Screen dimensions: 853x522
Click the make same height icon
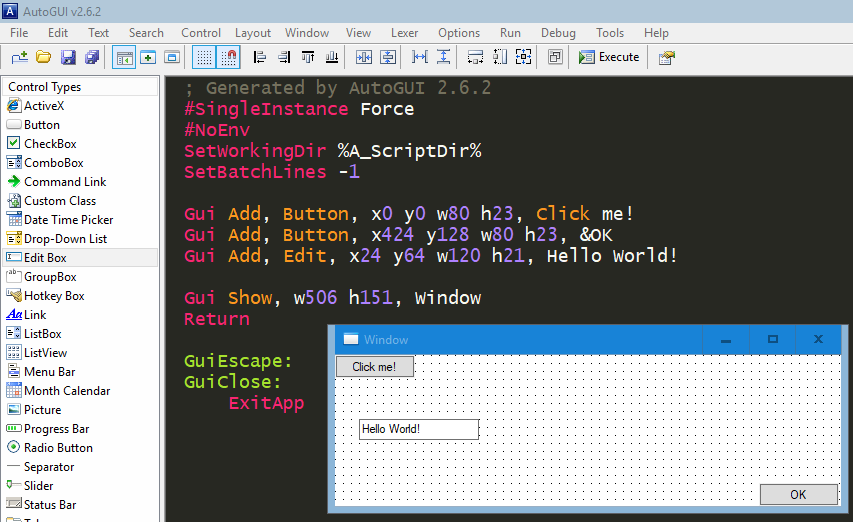500,57
